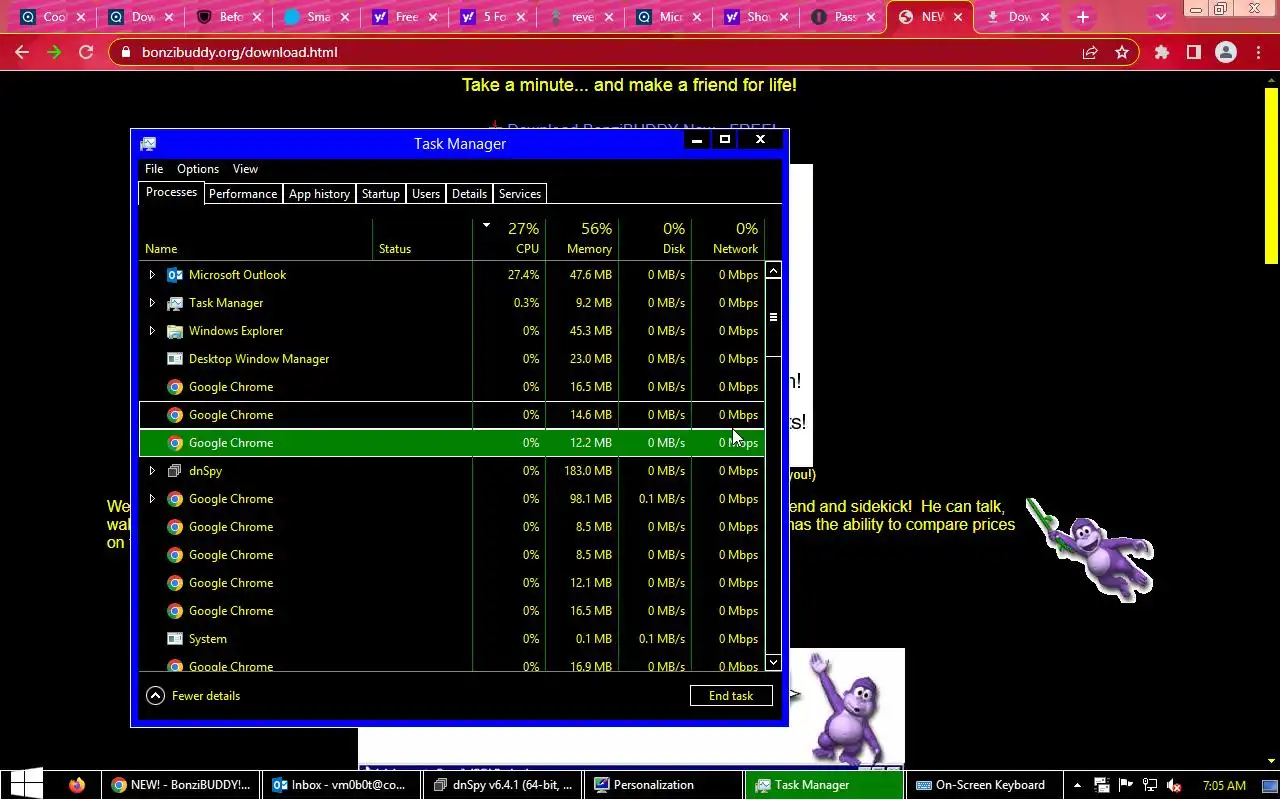Click the System process icon

pyautogui.click(x=175, y=639)
